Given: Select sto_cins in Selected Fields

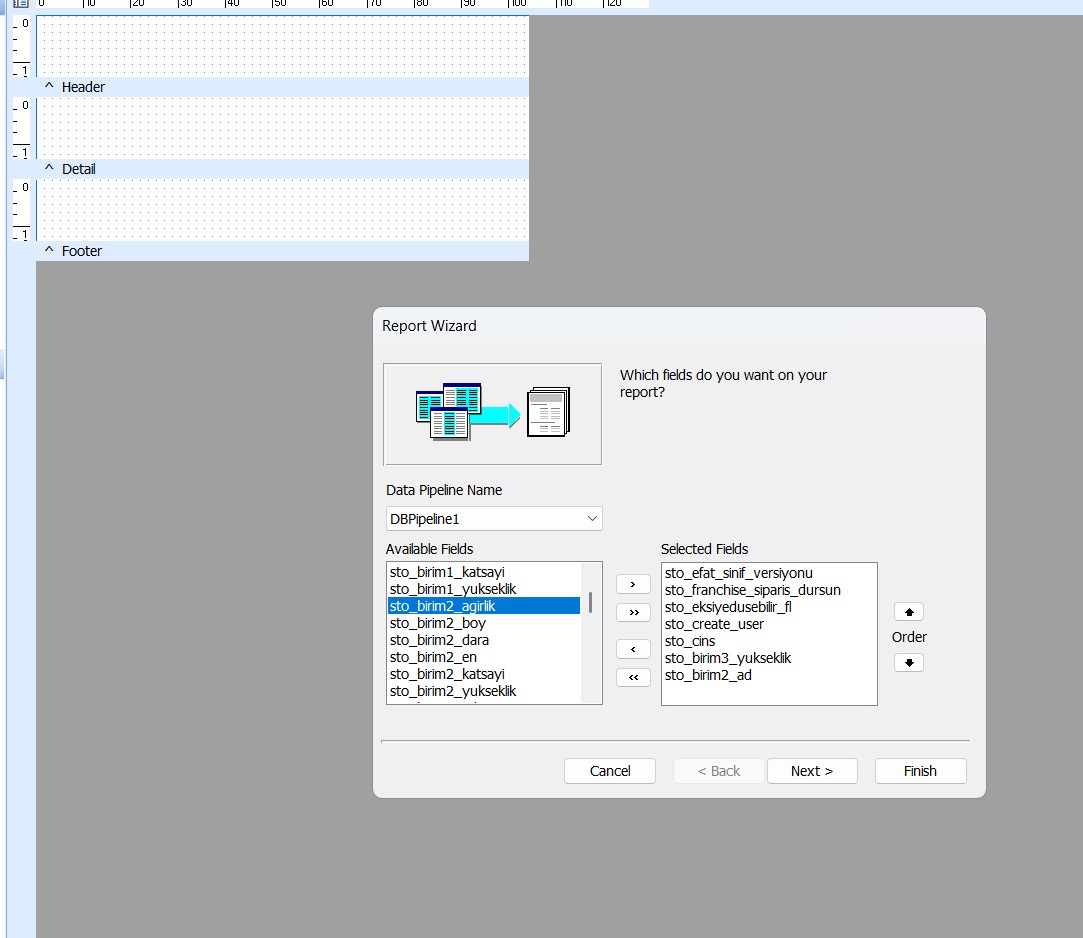Looking at the screenshot, I should (690, 641).
